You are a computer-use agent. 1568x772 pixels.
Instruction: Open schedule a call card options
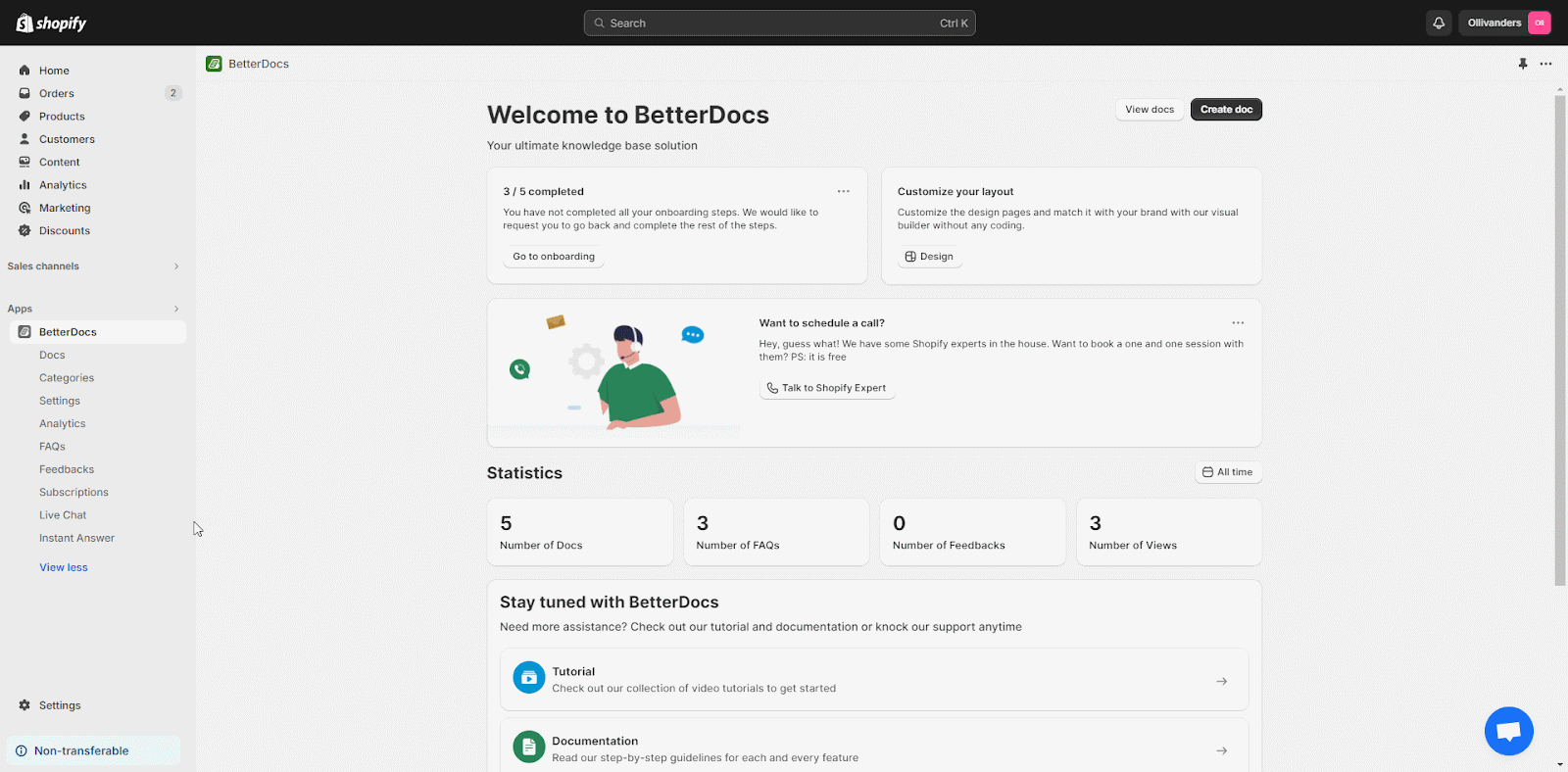pyautogui.click(x=1238, y=322)
